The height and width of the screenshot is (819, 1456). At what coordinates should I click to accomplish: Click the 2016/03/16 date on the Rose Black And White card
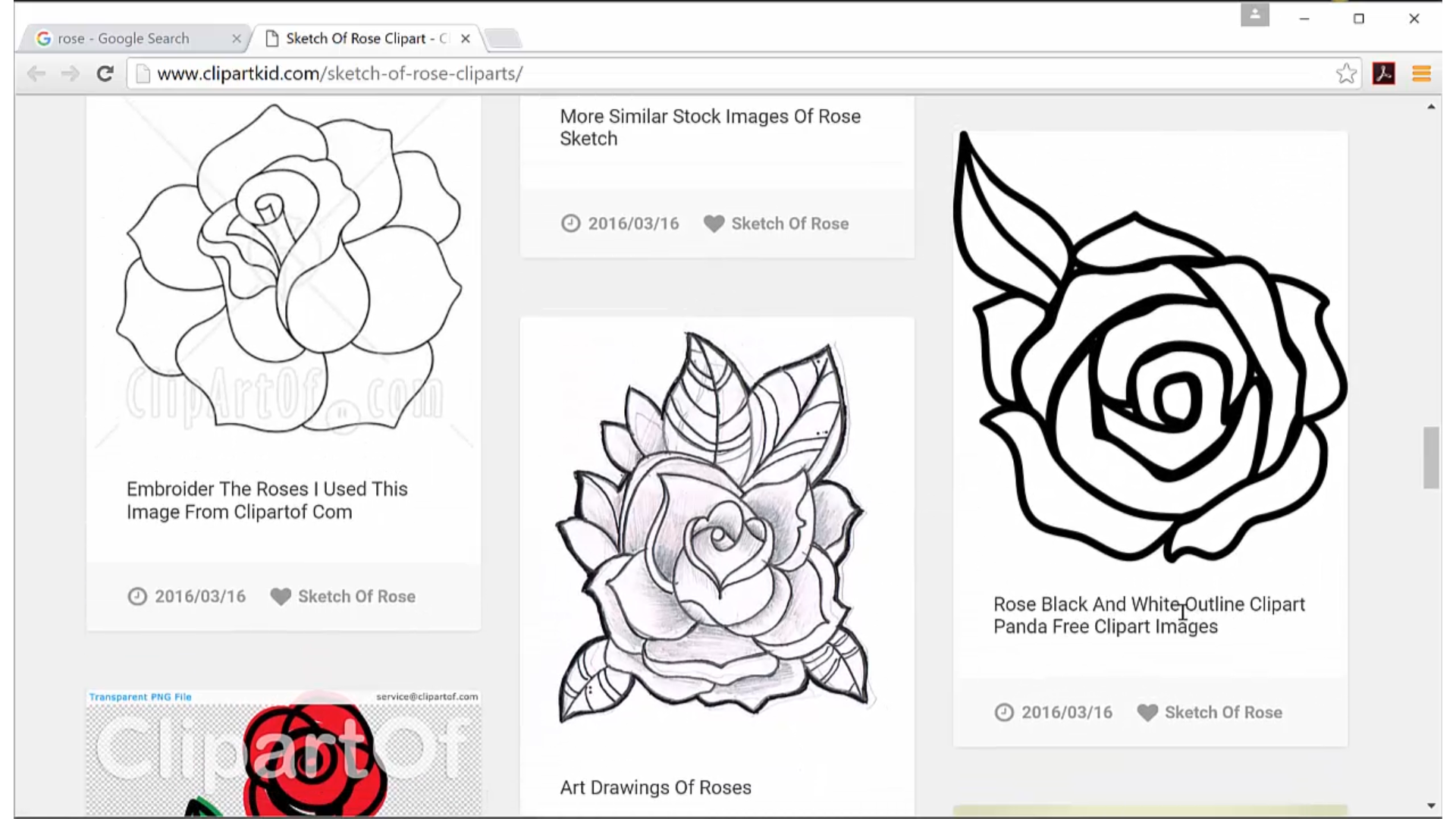[1067, 713]
